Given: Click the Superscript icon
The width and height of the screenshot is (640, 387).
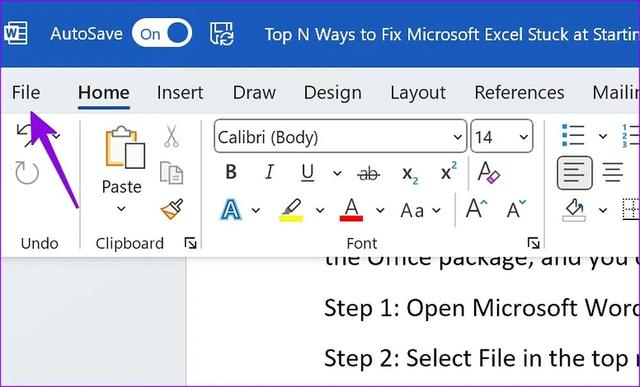Looking at the screenshot, I should click(449, 171).
